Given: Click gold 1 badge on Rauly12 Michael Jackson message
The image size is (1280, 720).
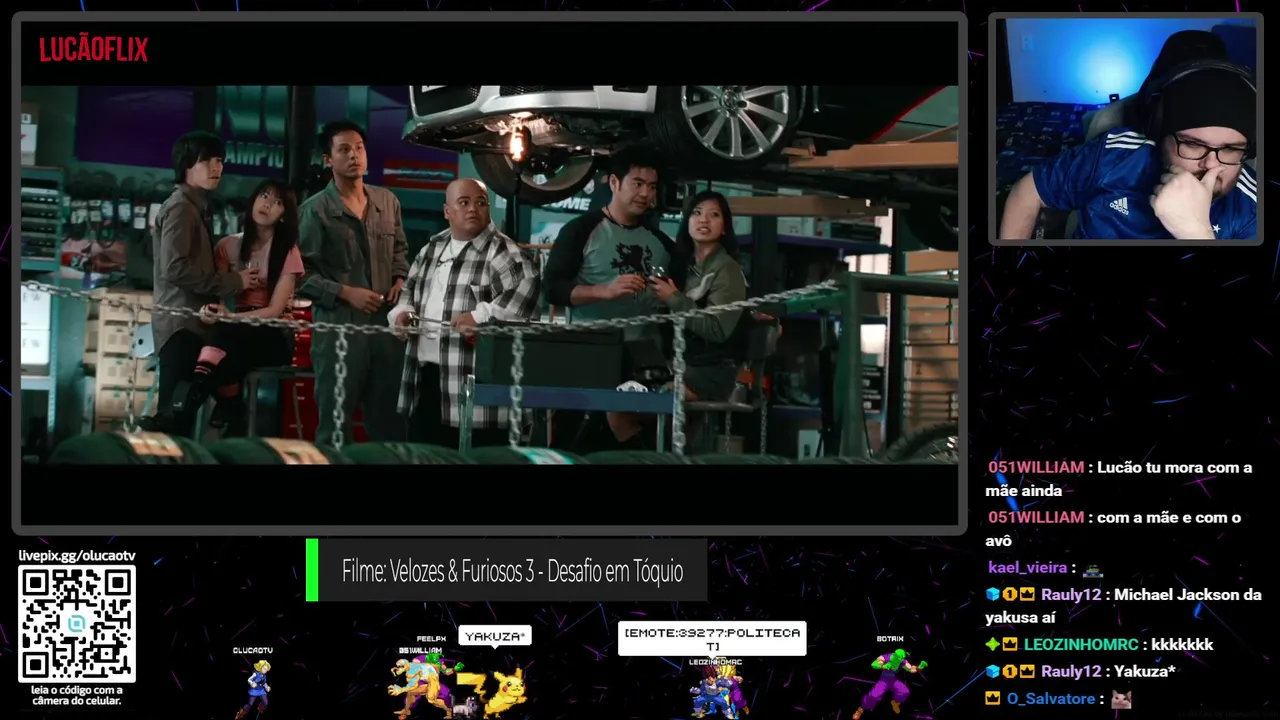Looking at the screenshot, I should (x=1010, y=594).
